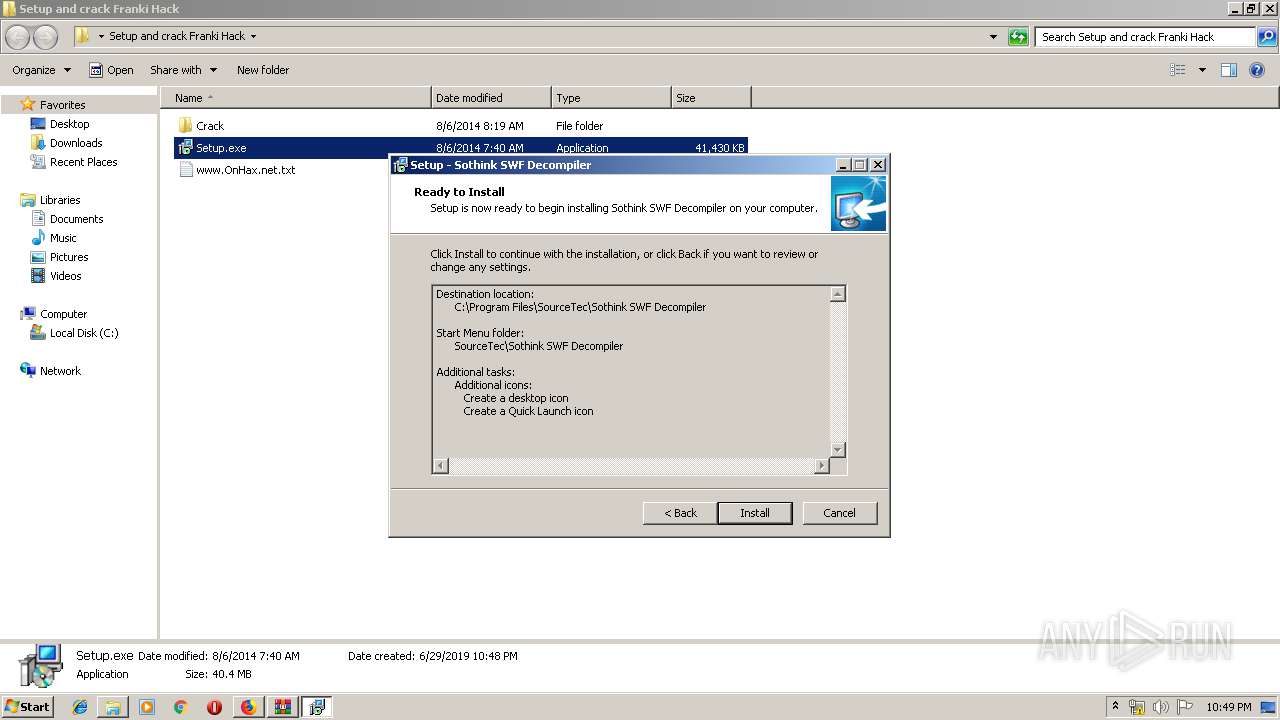Open the Videos library

66,276
